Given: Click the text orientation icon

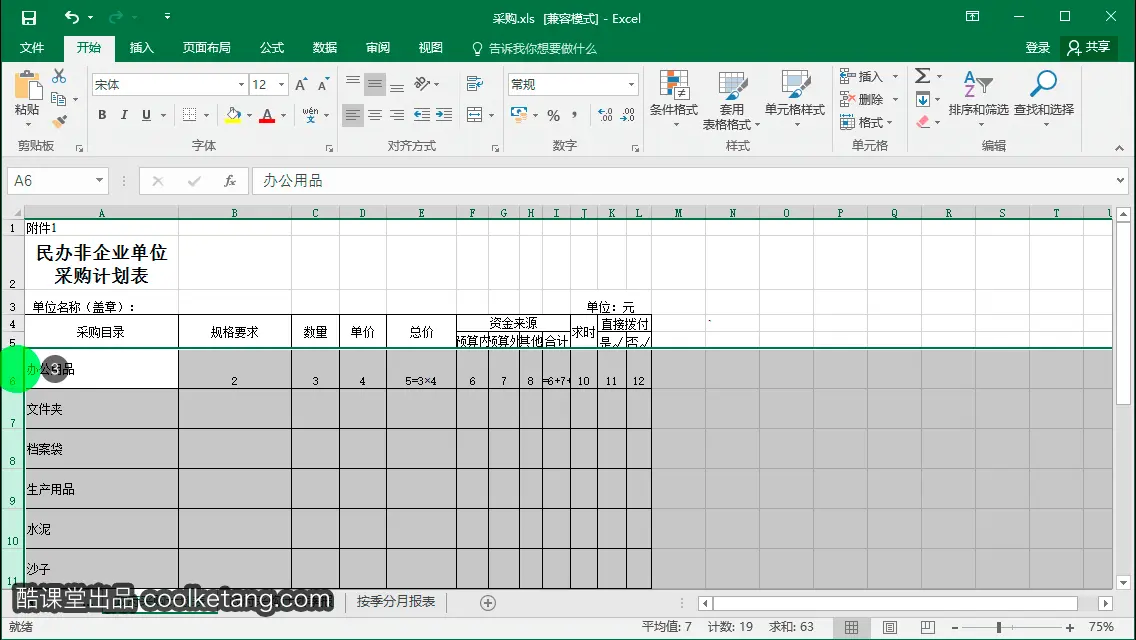Looking at the screenshot, I should [x=422, y=84].
